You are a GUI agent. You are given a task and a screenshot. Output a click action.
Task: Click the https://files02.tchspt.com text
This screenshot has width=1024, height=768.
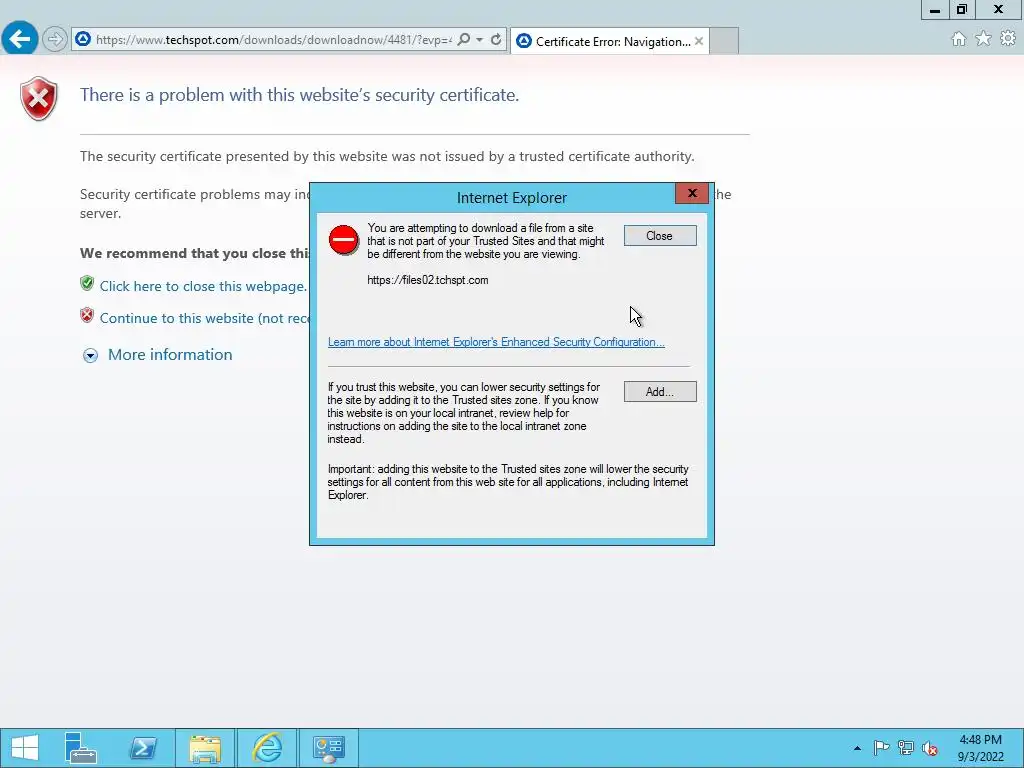428,280
